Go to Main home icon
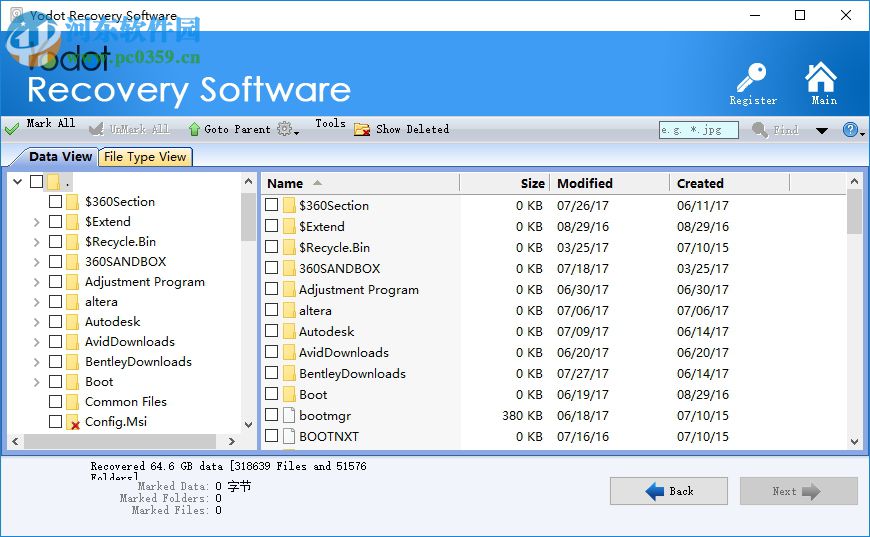The height and width of the screenshot is (537, 870). tap(821, 77)
